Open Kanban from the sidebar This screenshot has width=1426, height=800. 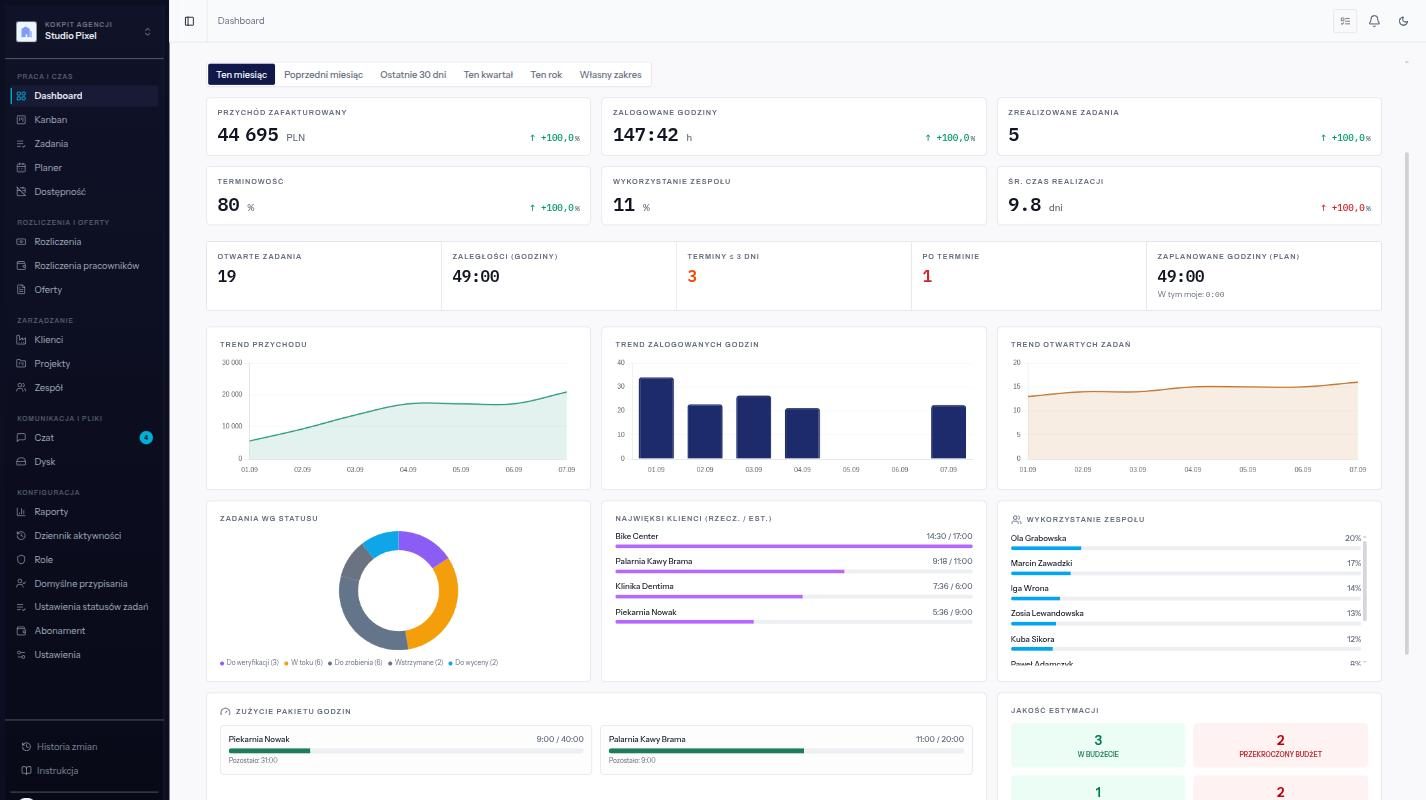coord(84,120)
